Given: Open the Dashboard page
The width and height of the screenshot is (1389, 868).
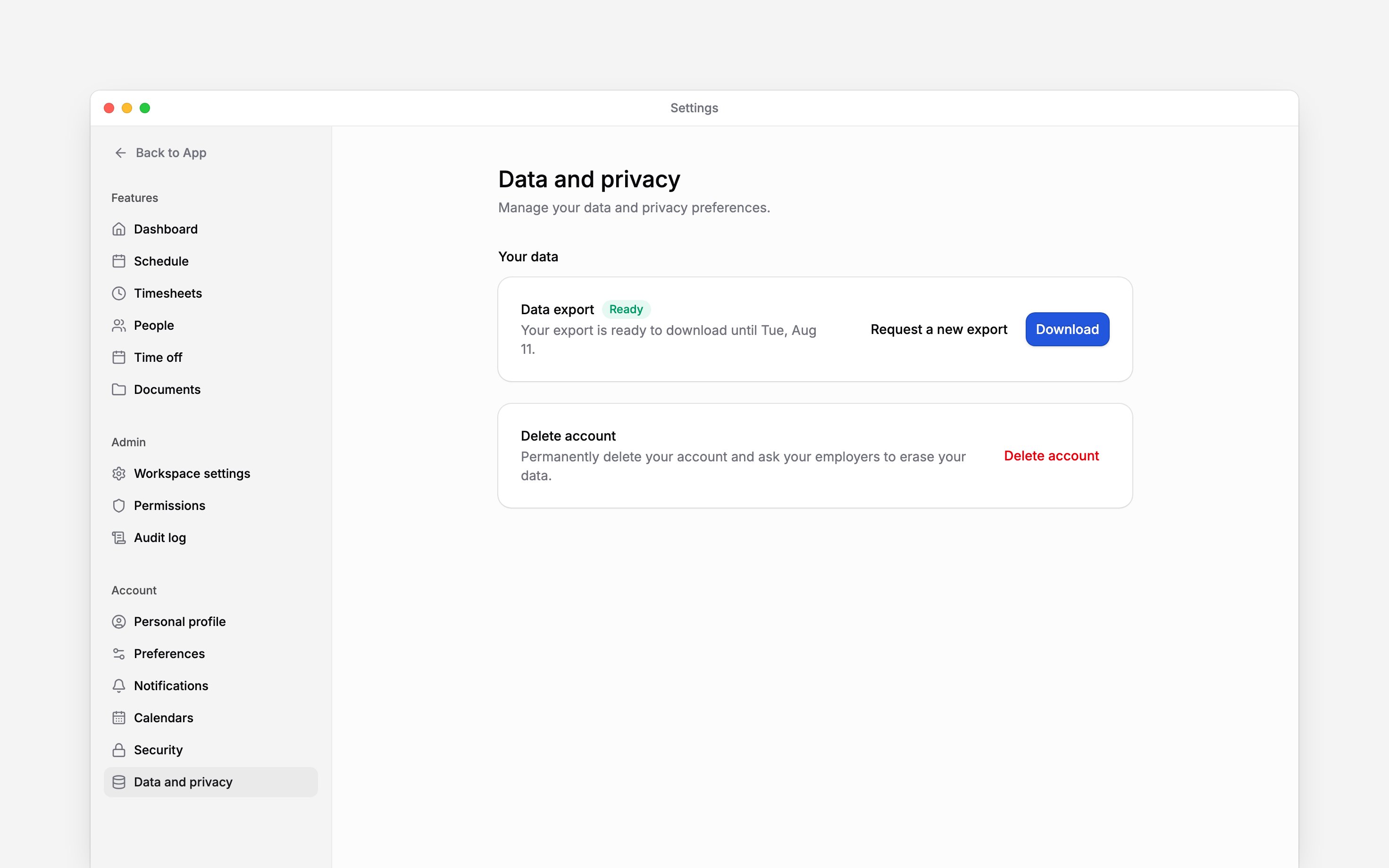Looking at the screenshot, I should pyautogui.click(x=210, y=229).
